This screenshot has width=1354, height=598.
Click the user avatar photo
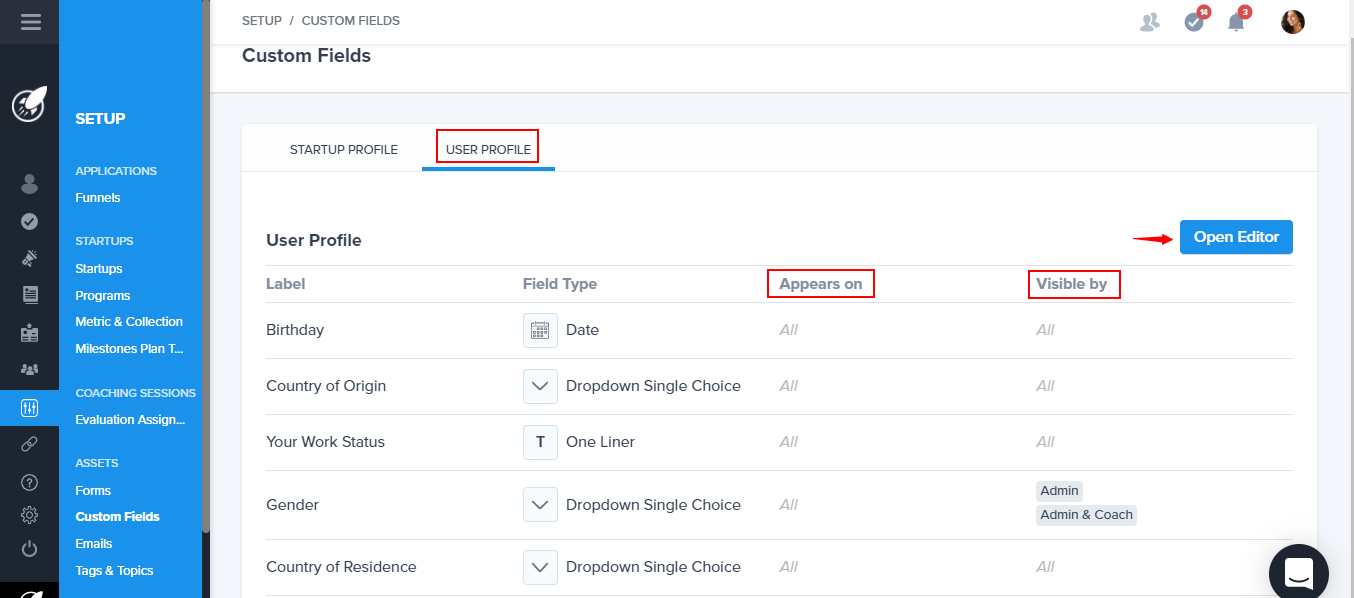1293,22
